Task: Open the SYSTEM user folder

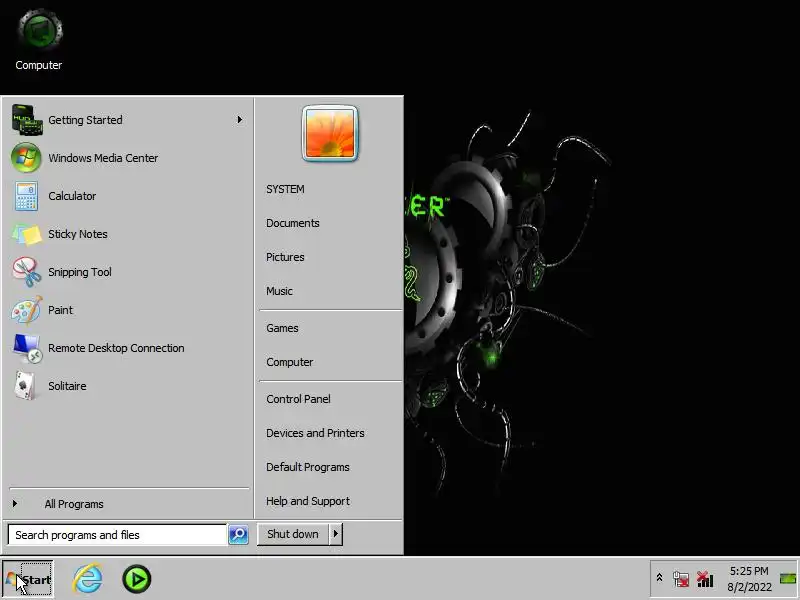Action: point(285,189)
